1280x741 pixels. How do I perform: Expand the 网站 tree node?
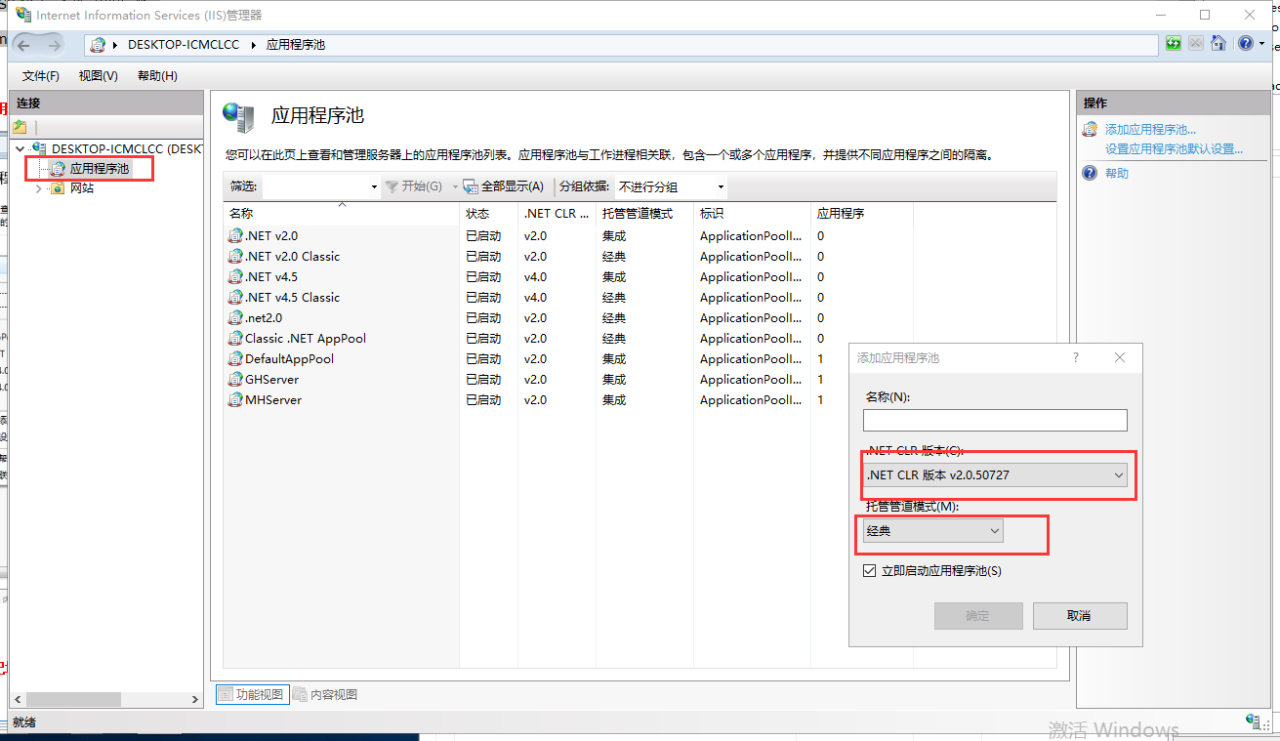click(39, 188)
